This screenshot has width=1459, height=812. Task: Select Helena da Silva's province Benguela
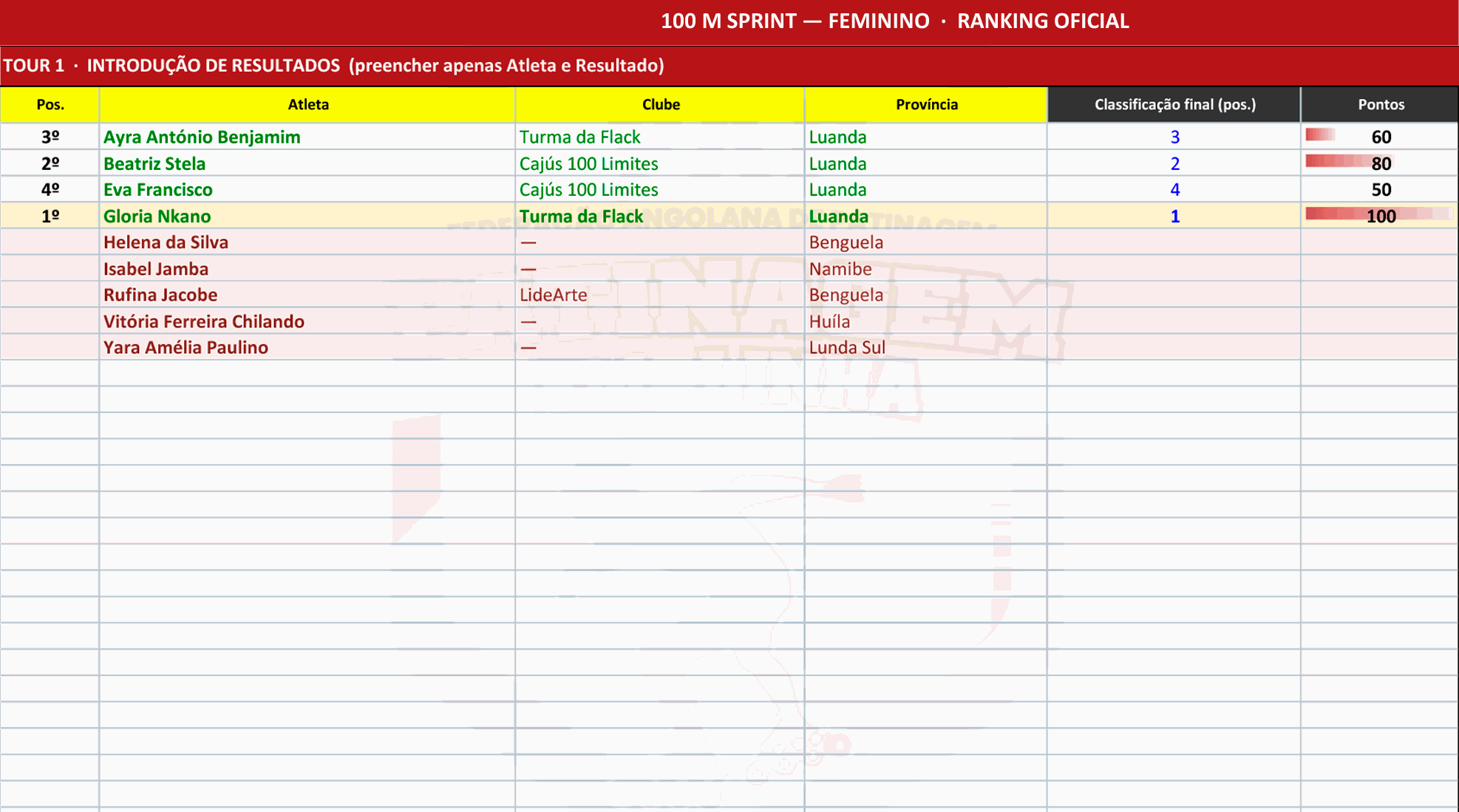coord(926,242)
